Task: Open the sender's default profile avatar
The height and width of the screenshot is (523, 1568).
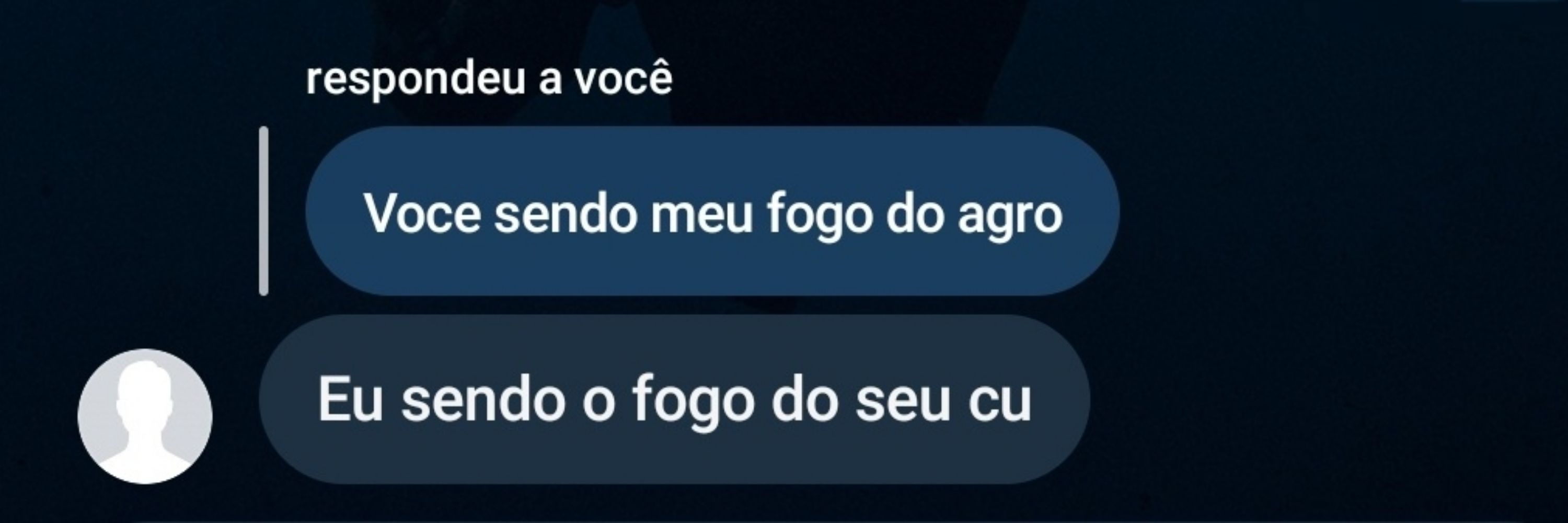Action: [x=145, y=416]
